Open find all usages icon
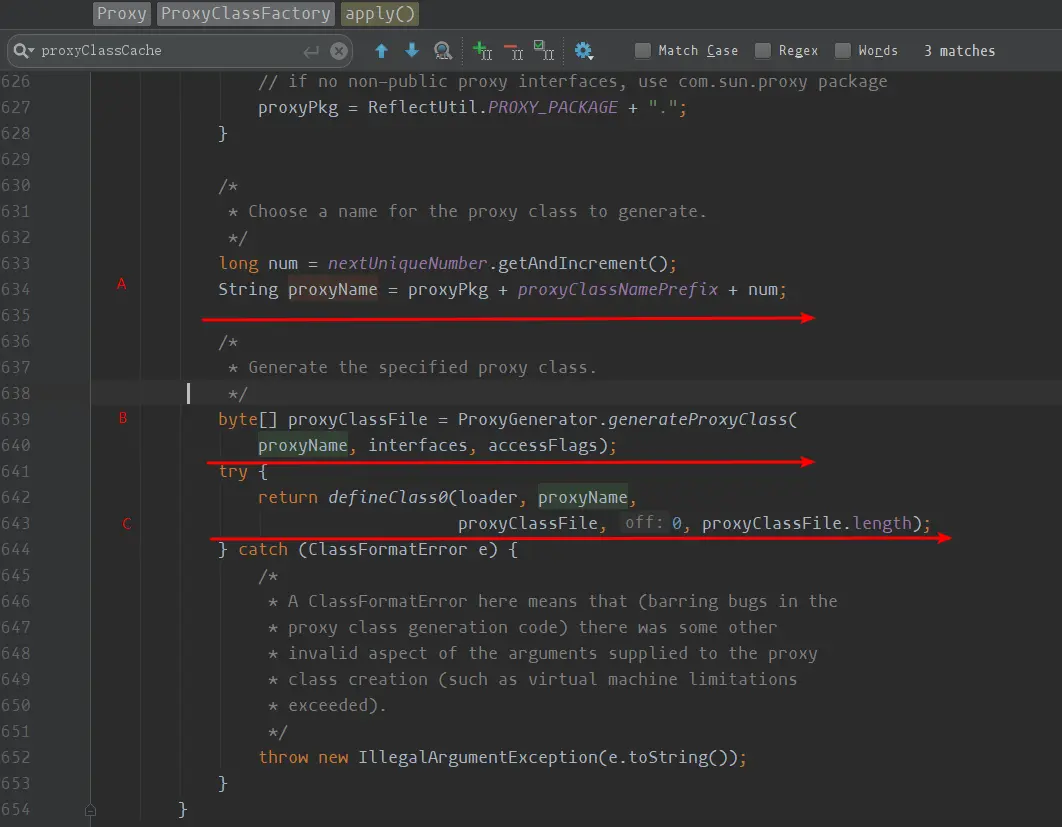1062x827 pixels. (443, 51)
